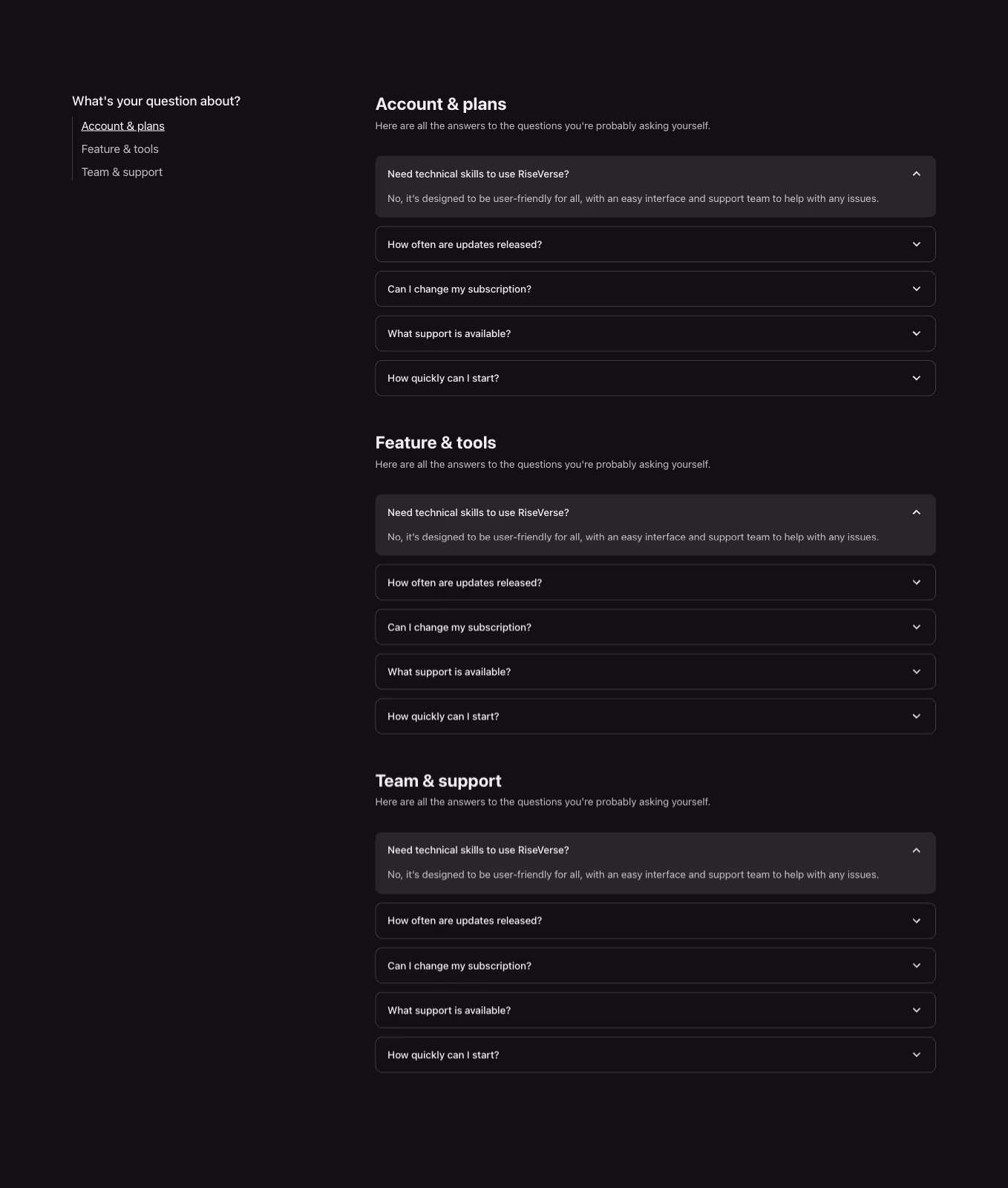Expand 'What support is available?' under Team & support
The image size is (1008, 1188).
pos(655,1010)
